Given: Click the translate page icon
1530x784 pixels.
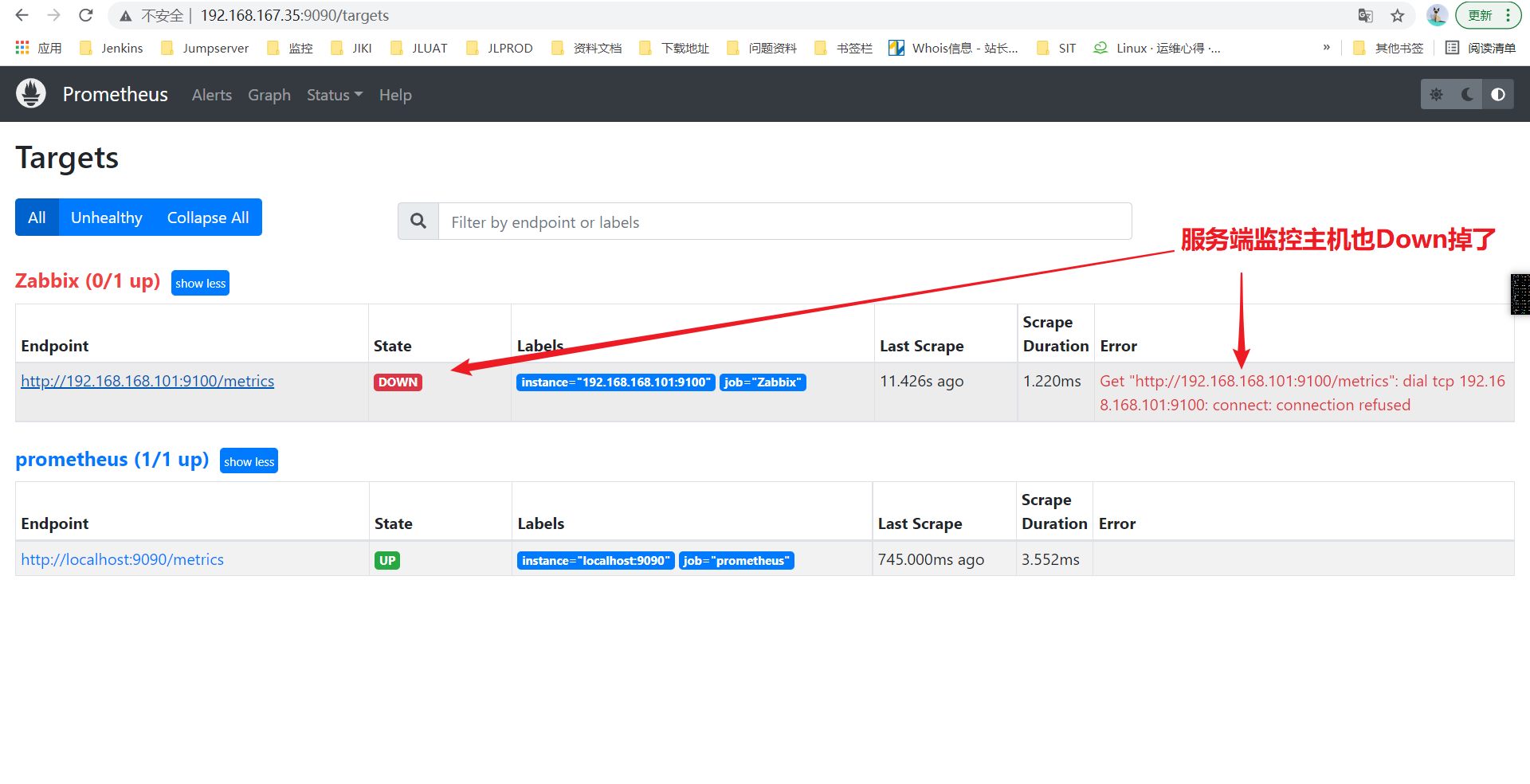Looking at the screenshot, I should point(1365,16).
